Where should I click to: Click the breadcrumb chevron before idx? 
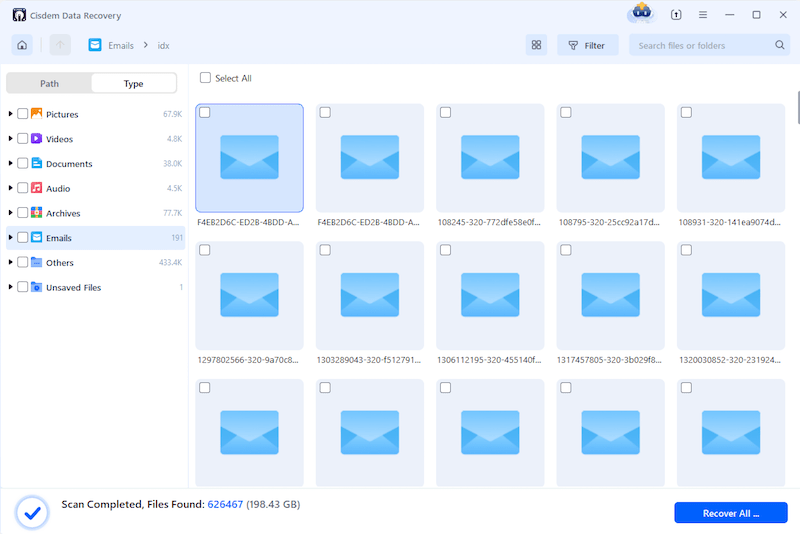click(x=145, y=45)
